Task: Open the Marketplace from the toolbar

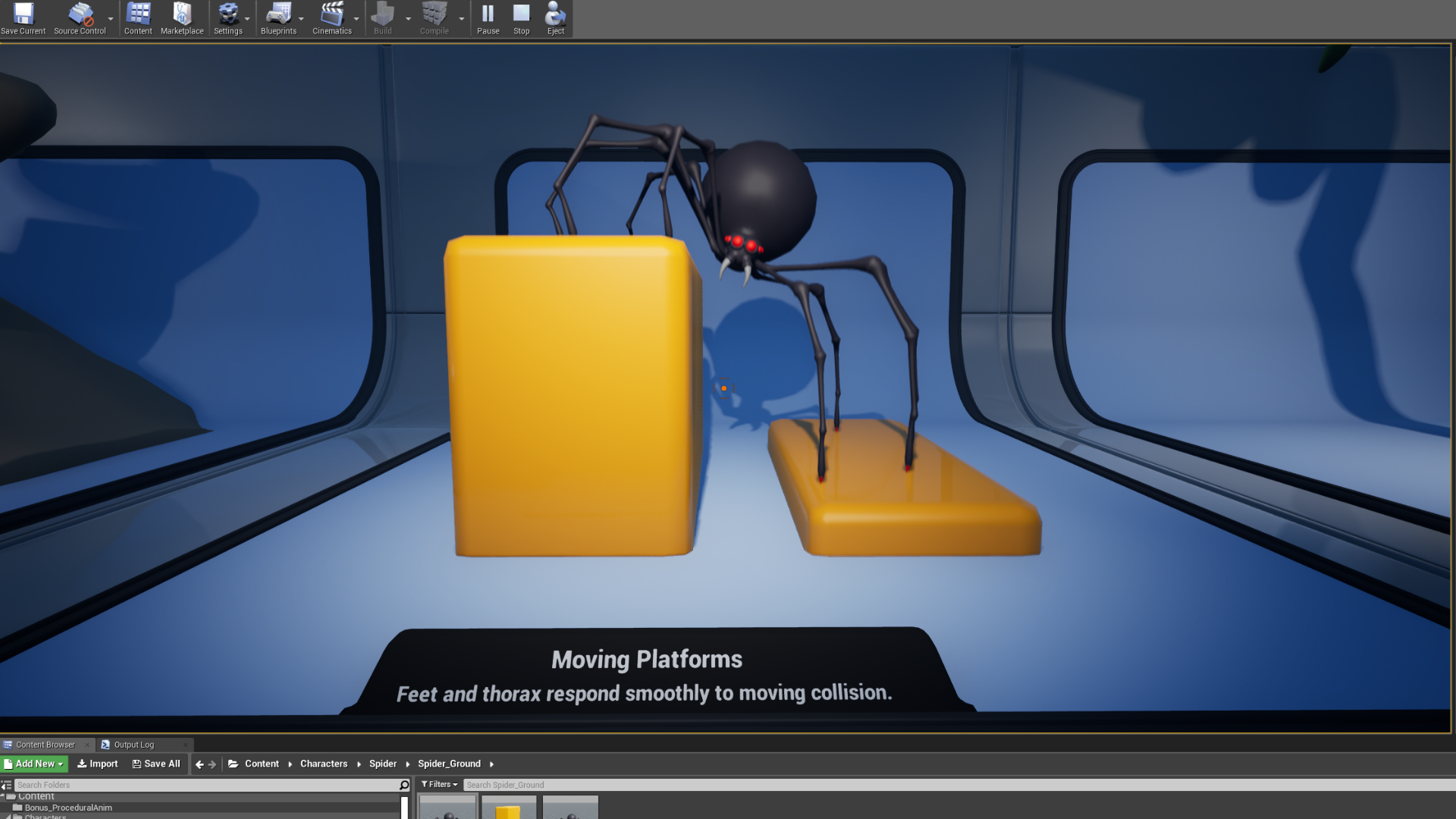Action: tap(182, 18)
